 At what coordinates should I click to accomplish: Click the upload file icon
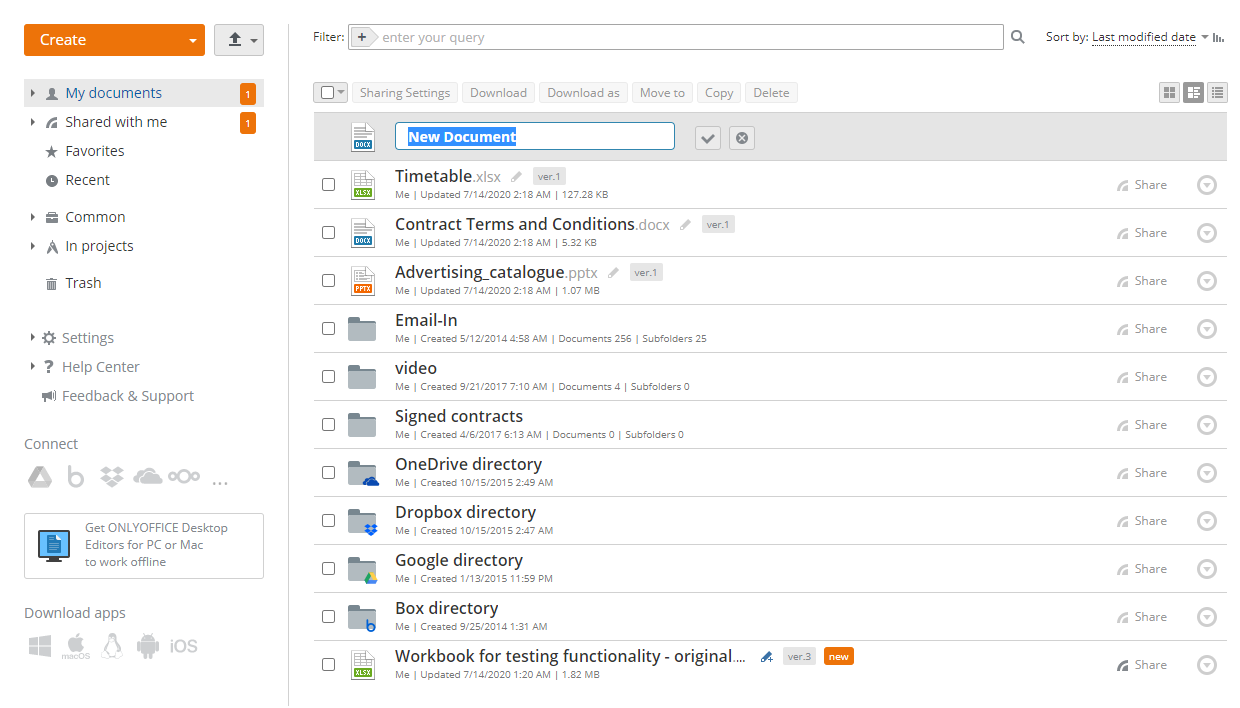coord(235,40)
